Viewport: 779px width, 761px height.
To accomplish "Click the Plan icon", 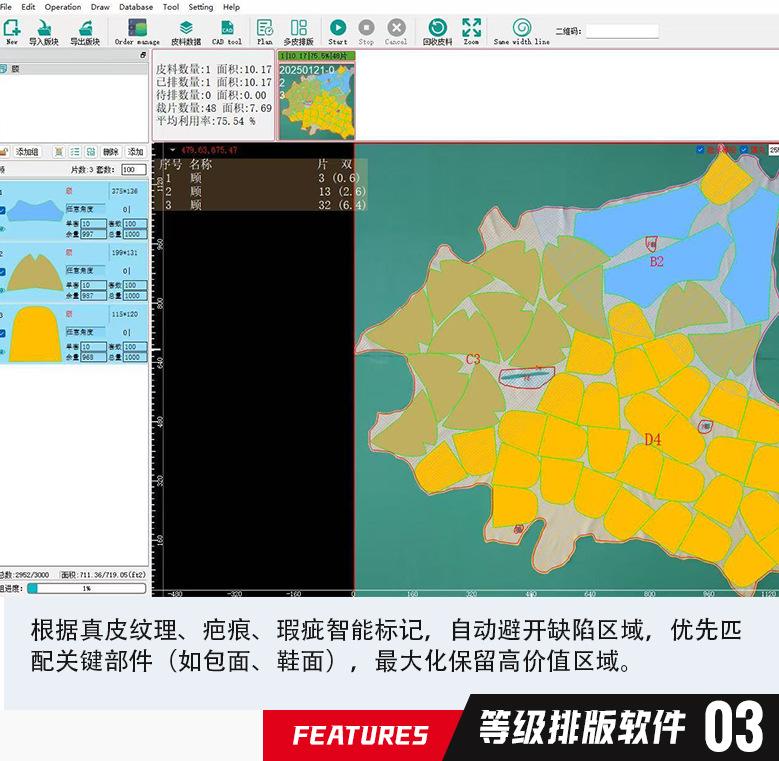I will 264,29.
